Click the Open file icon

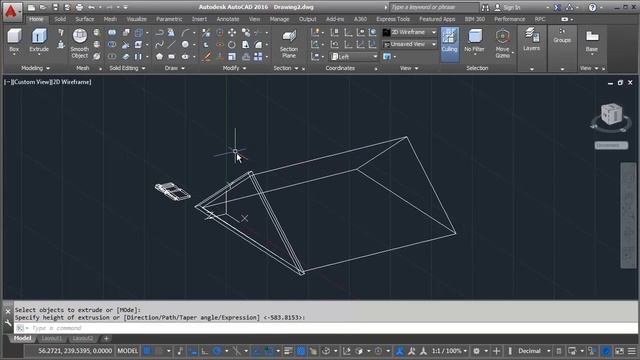(x=43, y=7)
